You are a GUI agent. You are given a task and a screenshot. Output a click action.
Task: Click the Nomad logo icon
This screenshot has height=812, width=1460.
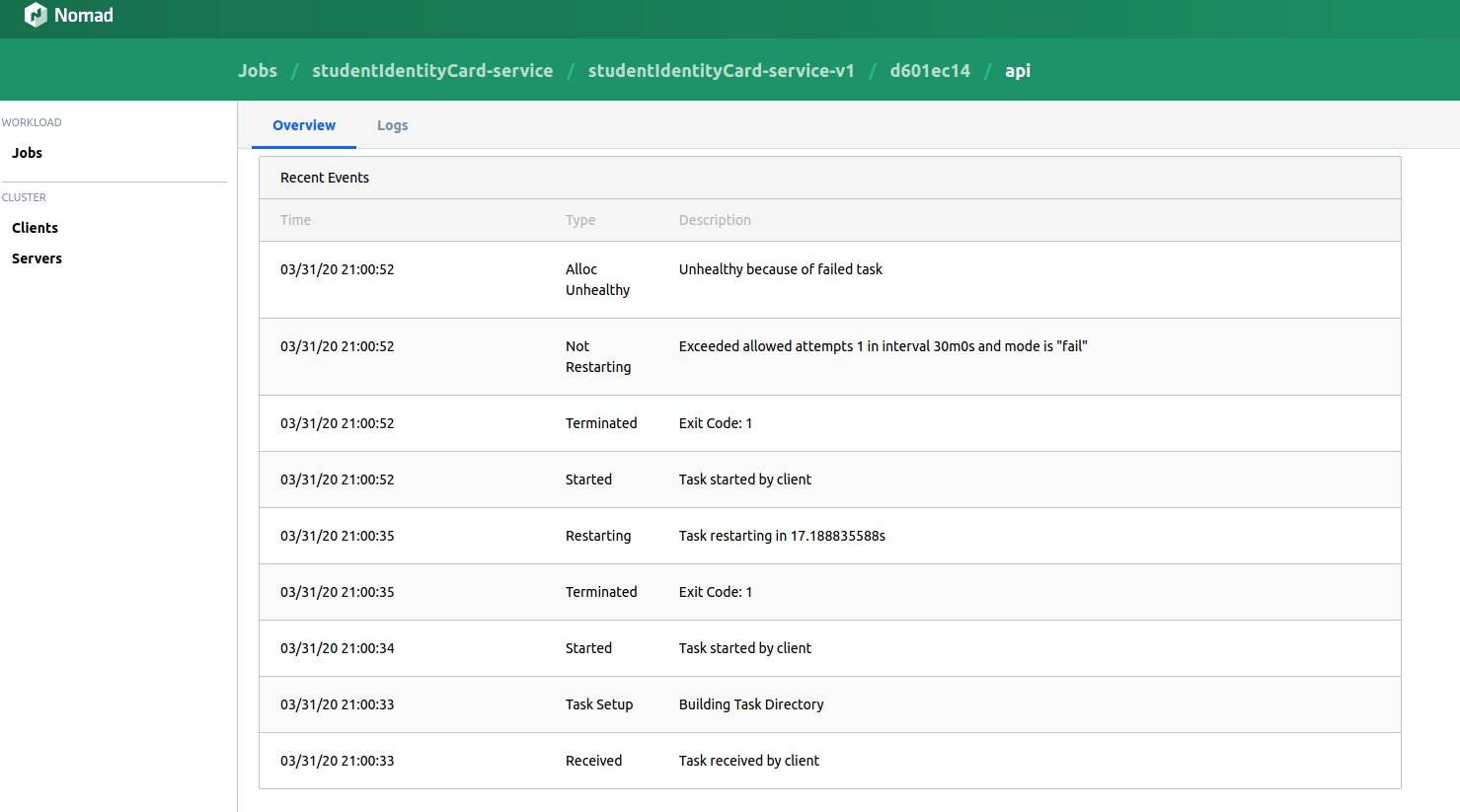(x=36, y=15)
